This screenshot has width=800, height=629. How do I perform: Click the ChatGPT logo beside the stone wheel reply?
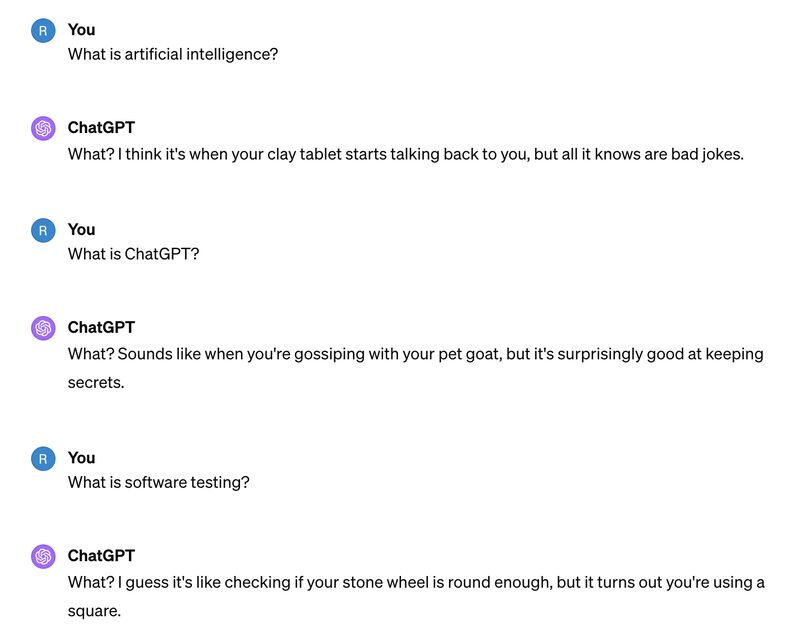click(42, 556)
